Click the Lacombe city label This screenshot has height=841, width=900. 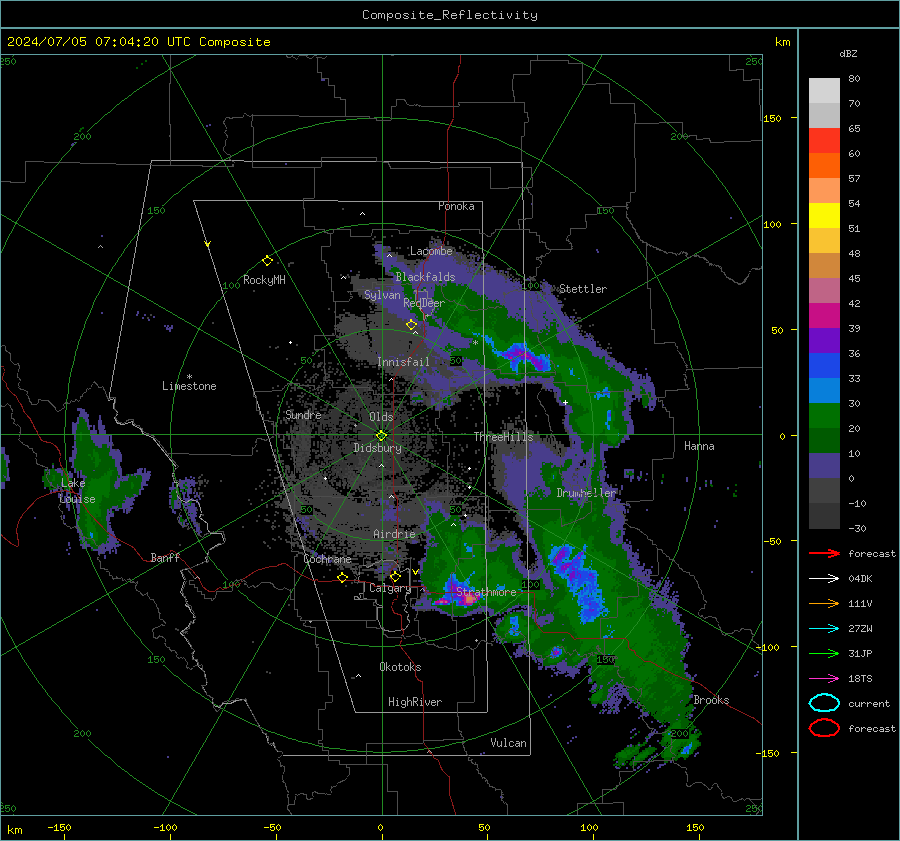click(x=431, y=251)
